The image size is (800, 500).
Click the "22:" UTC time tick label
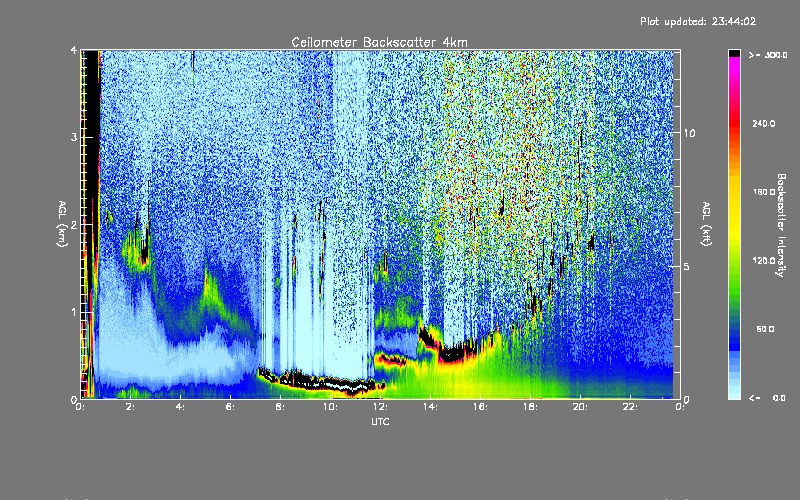(x=630, y=407)
